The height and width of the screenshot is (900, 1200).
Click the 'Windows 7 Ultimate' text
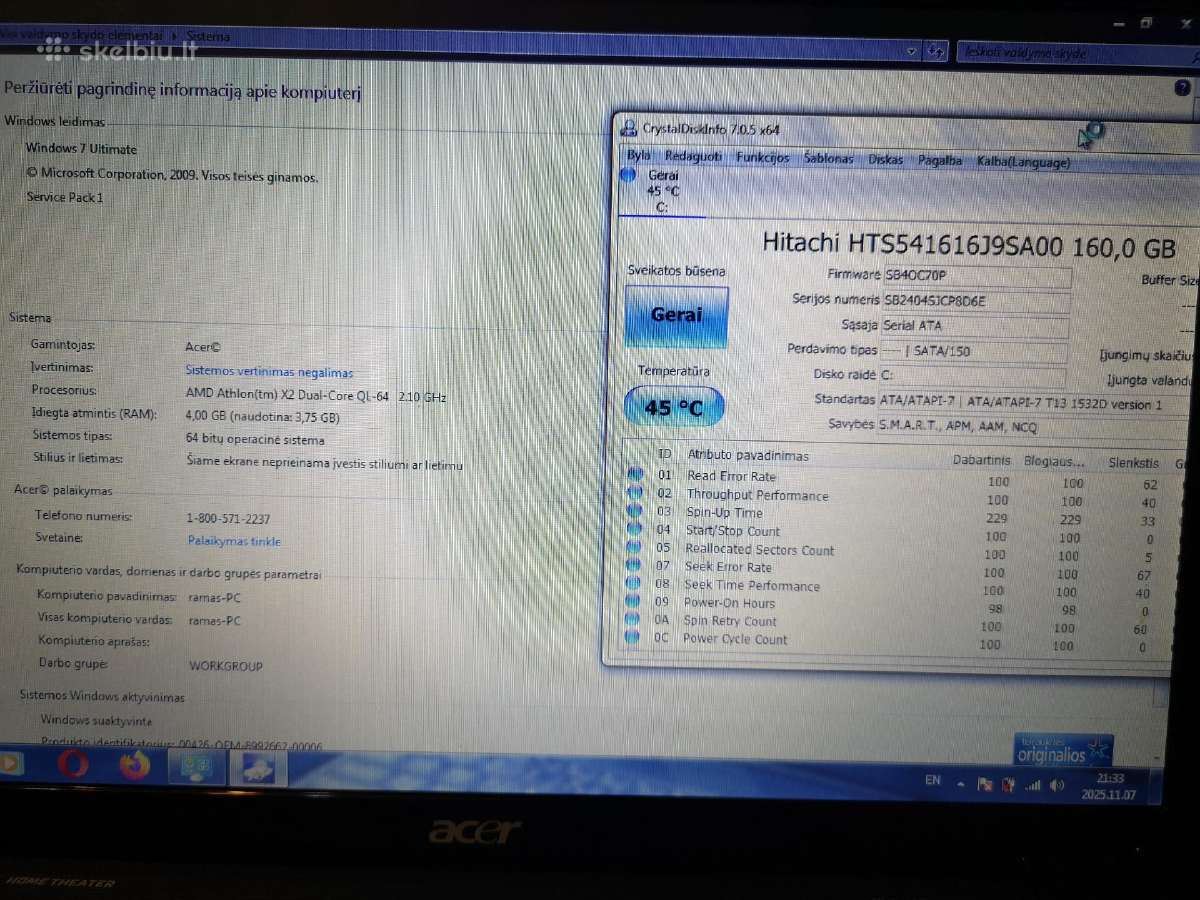[x=82, y=149]
